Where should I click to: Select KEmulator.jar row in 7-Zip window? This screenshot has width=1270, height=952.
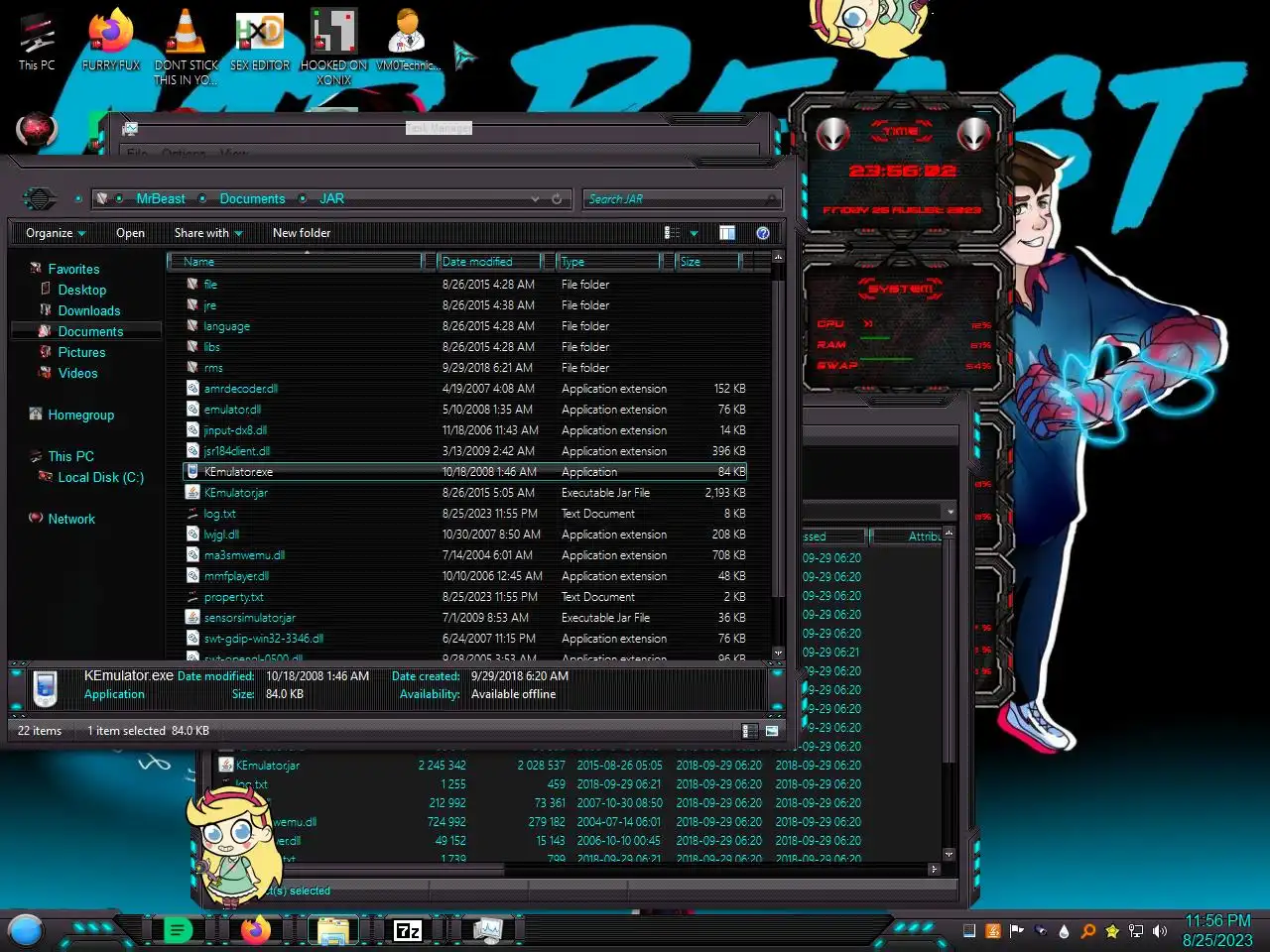pyautogui.click(x=541, y=766)
